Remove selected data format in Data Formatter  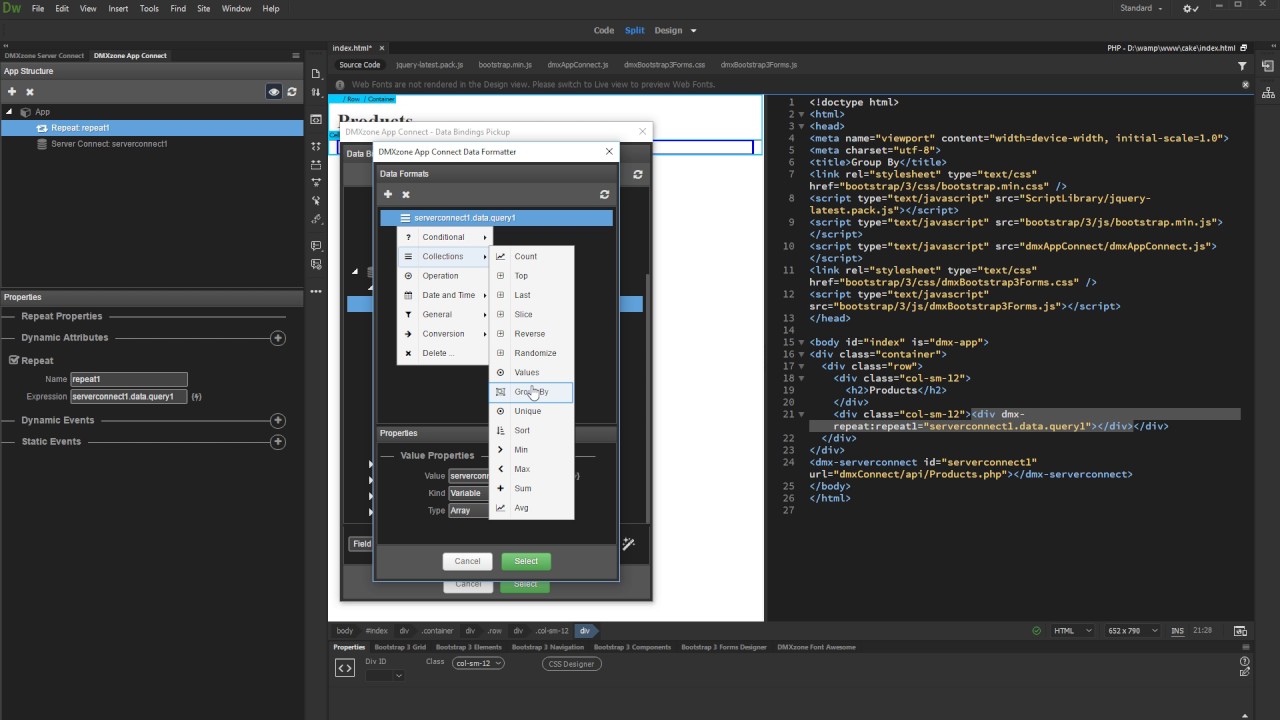click(406, 195)
